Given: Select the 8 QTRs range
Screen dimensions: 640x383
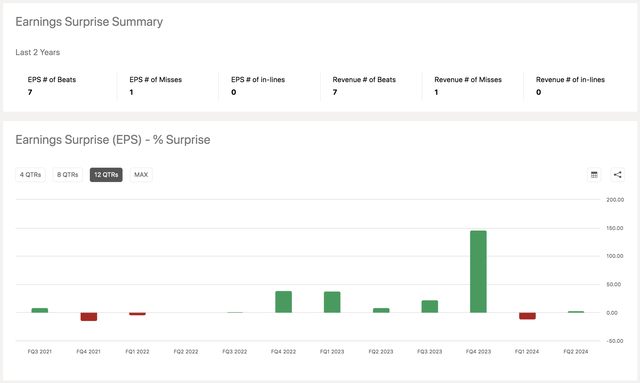Looking at the screenshot, I should [x=67, y=175].
